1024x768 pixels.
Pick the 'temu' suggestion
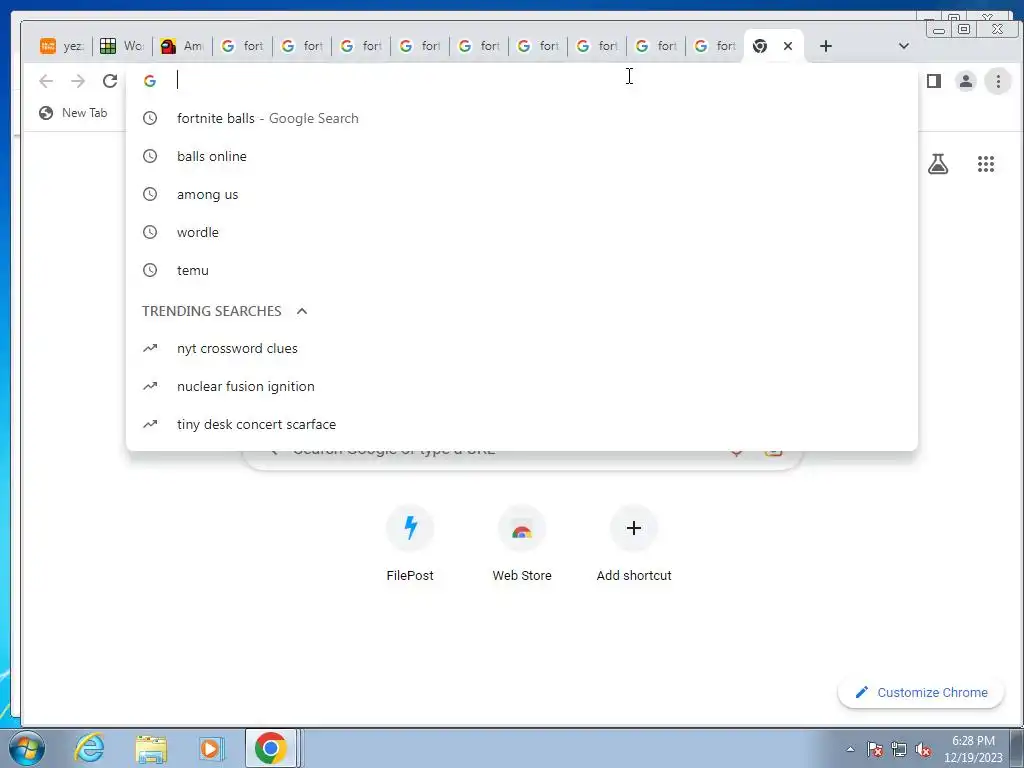tap(522, 270)
